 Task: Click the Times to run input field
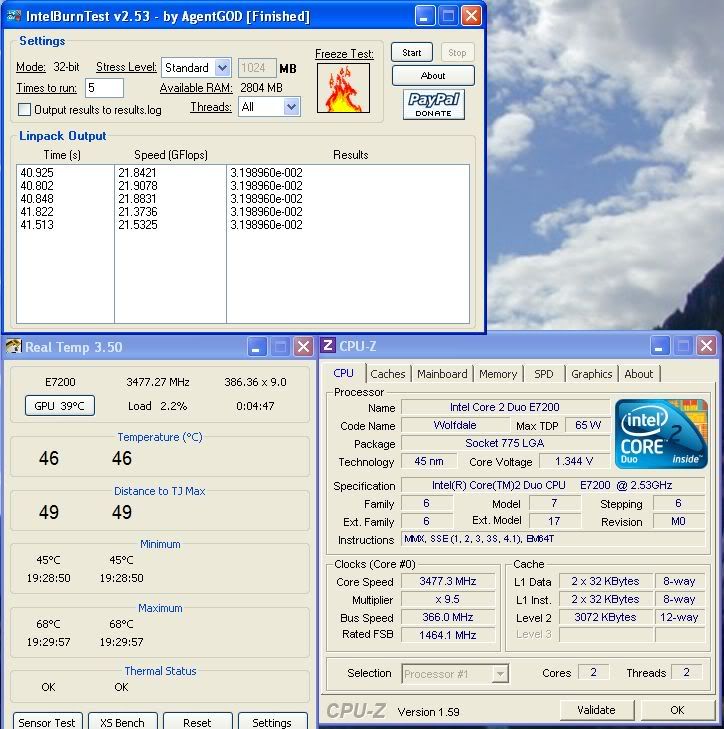(104, 88)
